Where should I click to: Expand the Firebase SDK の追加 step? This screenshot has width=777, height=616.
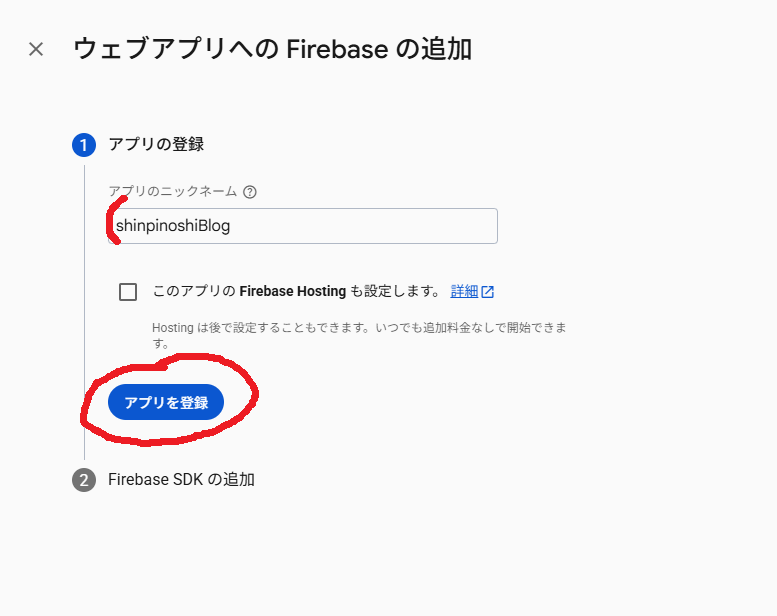[181, 480]
